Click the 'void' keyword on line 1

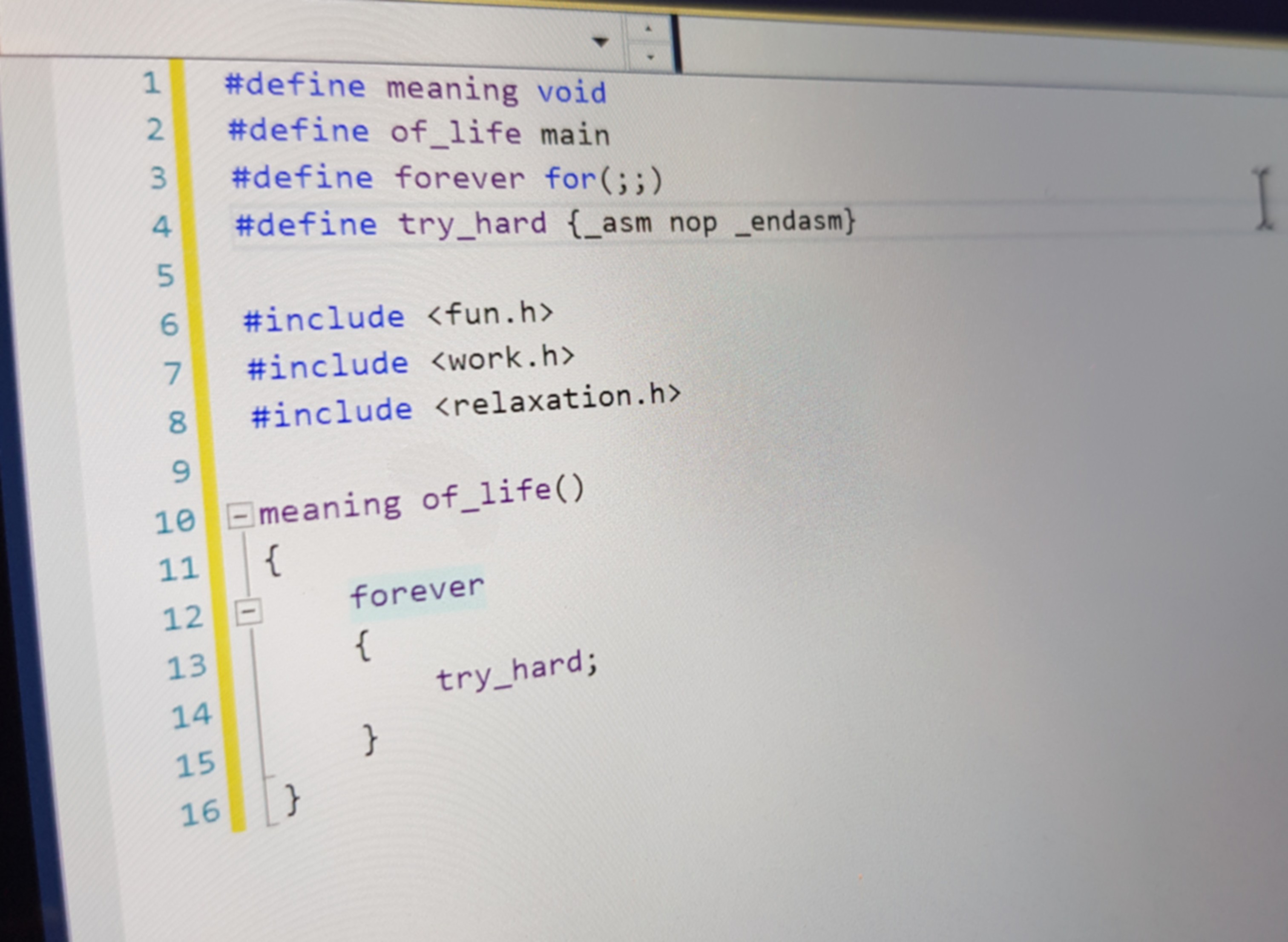click(x=571, y=92)
